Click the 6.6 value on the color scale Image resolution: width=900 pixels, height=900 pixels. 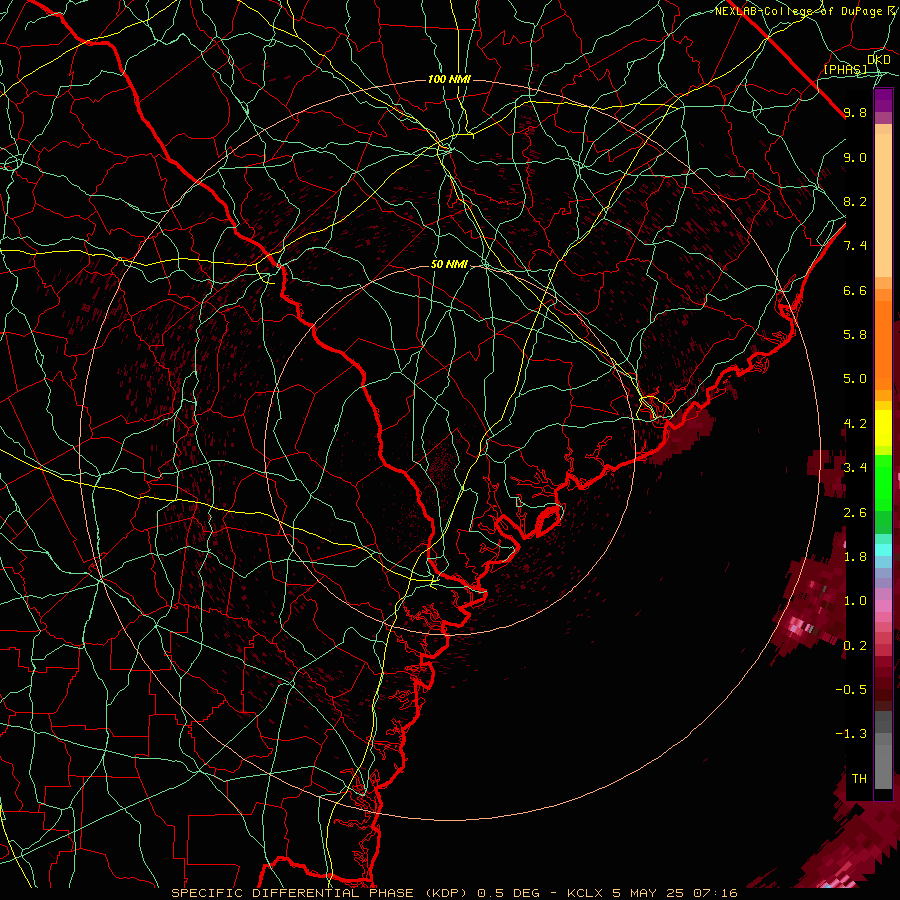(x=855, y=290)
